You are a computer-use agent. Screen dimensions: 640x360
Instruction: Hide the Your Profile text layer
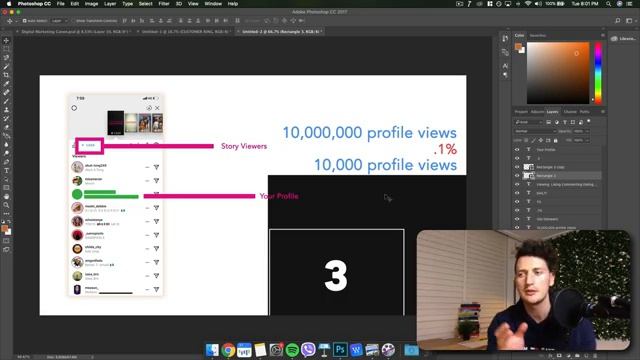click(517, 149)
